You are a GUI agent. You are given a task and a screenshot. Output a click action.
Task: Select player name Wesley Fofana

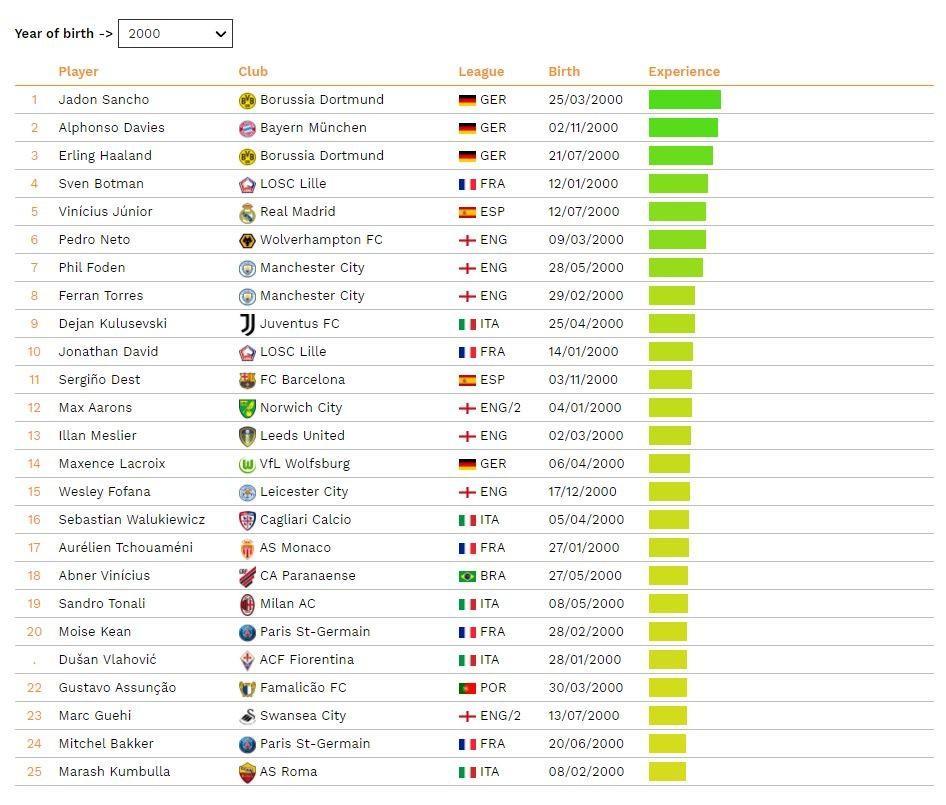[x=104, y=491]
